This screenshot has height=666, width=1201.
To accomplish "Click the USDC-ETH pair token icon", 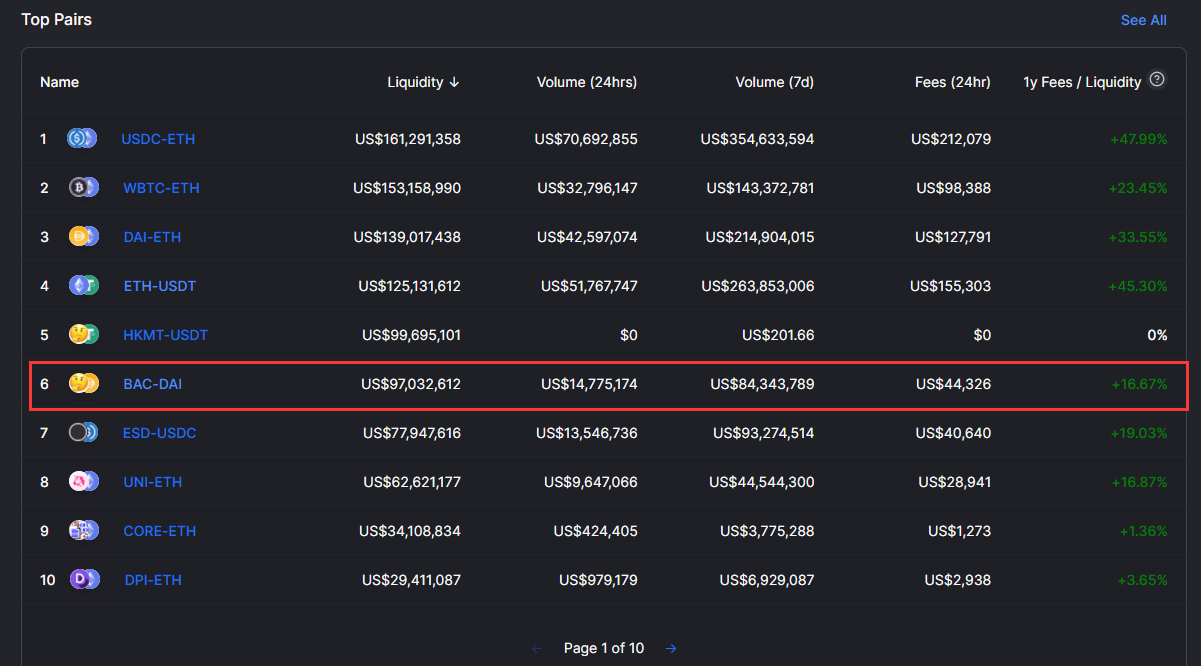I will pos(82,139).
